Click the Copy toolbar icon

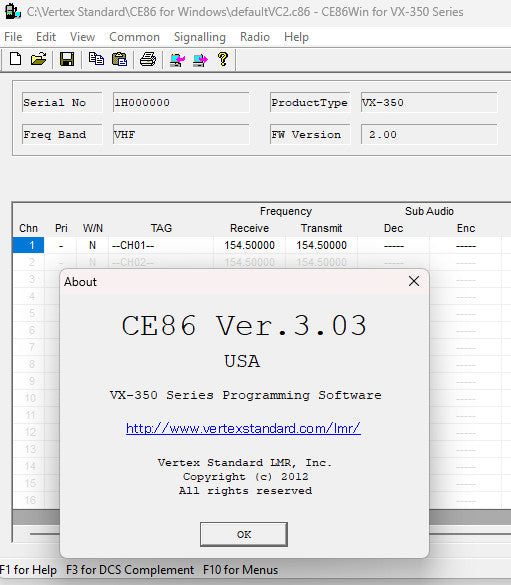(x=96, y=59)
